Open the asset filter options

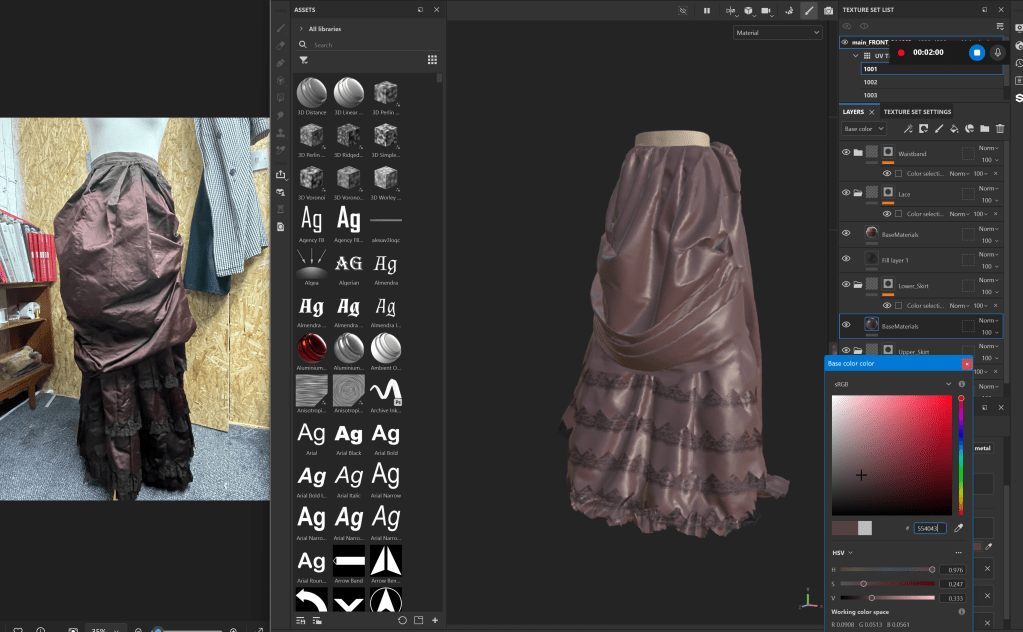[x=303, y=60]
